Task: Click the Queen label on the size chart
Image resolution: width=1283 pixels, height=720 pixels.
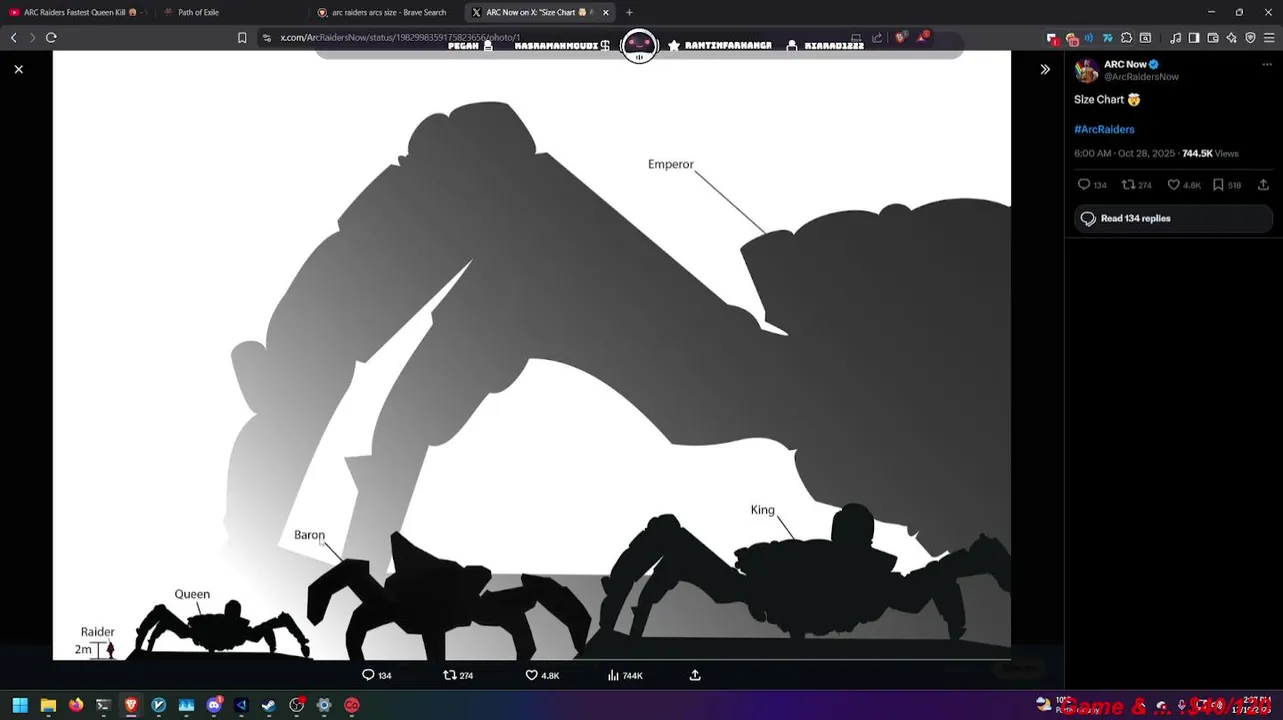Action: [192, 594]
